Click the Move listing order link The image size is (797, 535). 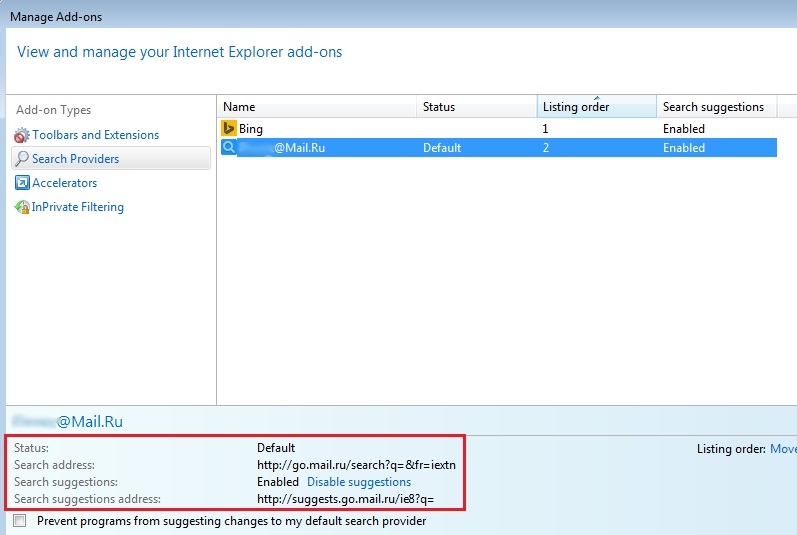pyautogui.click(x=783, y=449)
